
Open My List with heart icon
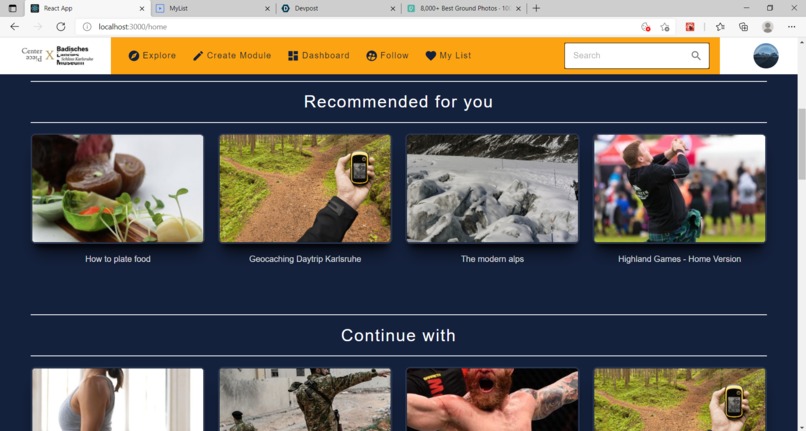coord(448,56)
